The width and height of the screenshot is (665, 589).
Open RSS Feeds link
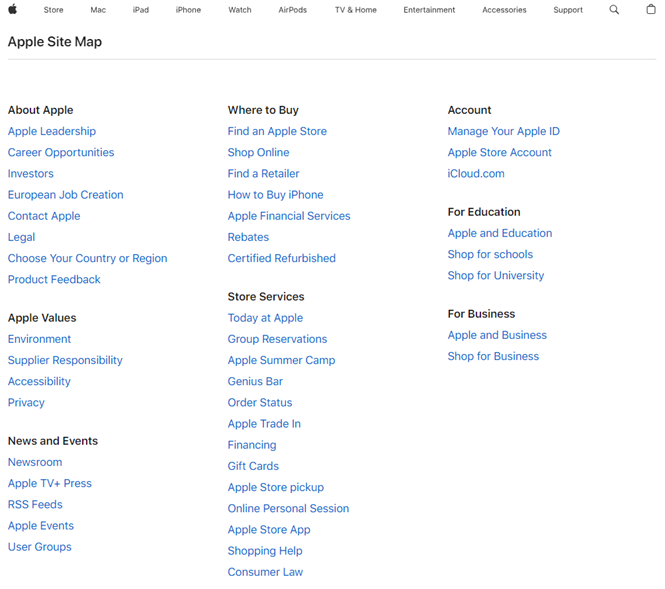click(x=35, y=505)
